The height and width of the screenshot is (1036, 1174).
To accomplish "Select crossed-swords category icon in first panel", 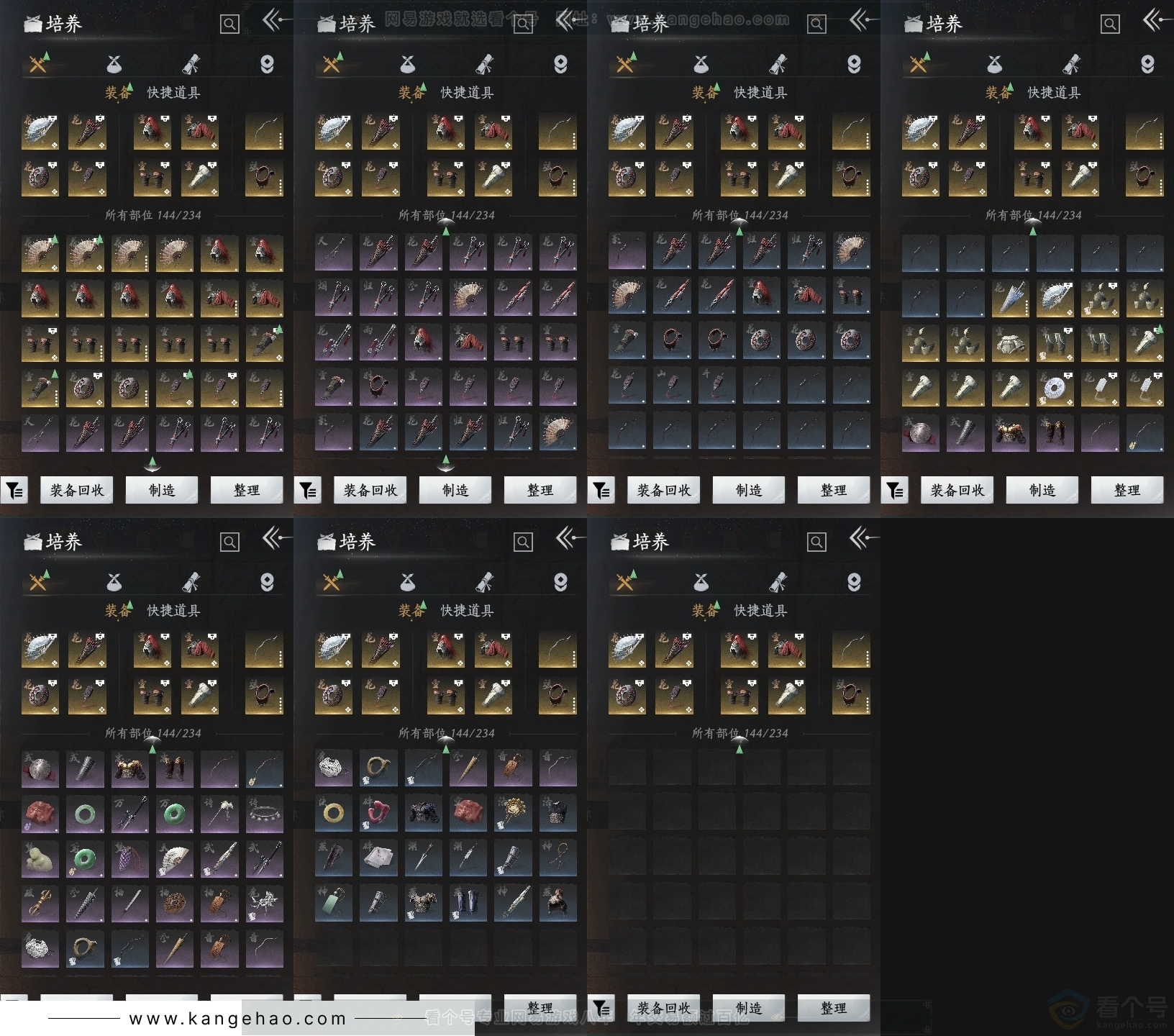I will (x=39, y=64).
